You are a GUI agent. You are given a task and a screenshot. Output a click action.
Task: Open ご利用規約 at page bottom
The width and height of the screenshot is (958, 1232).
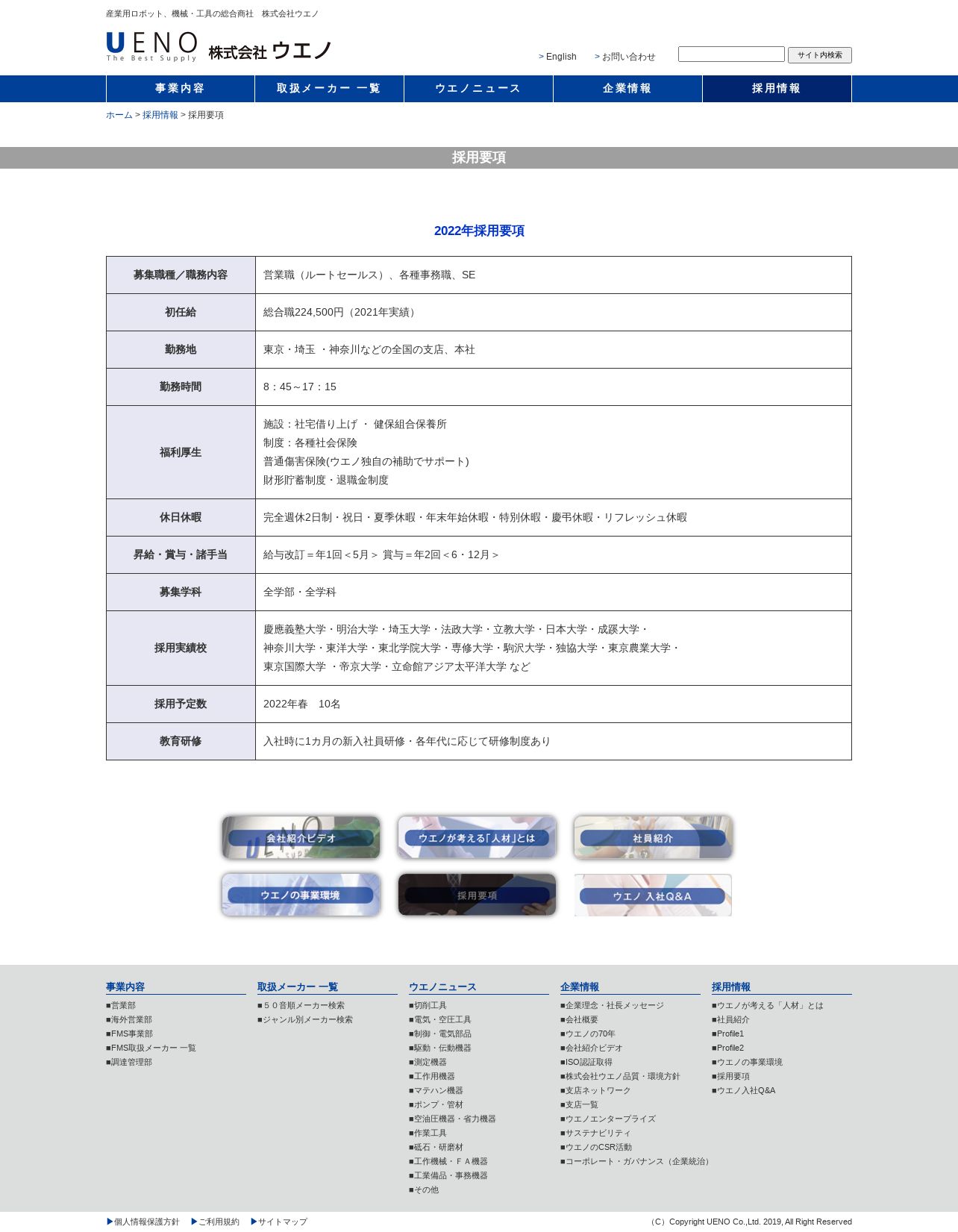pos(215,1222)
